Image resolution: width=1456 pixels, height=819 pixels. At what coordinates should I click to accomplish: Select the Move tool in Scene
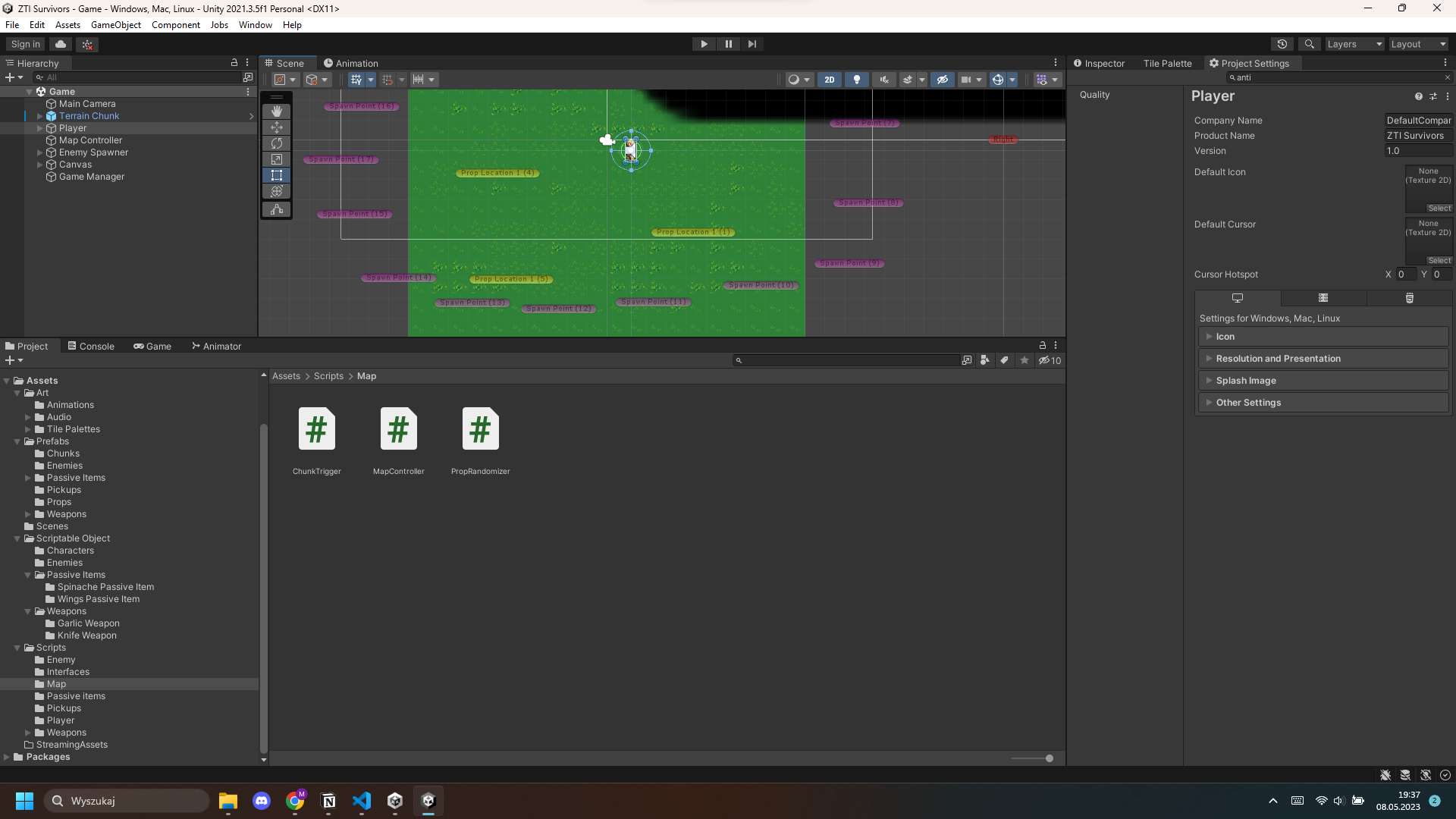point(277,127)
